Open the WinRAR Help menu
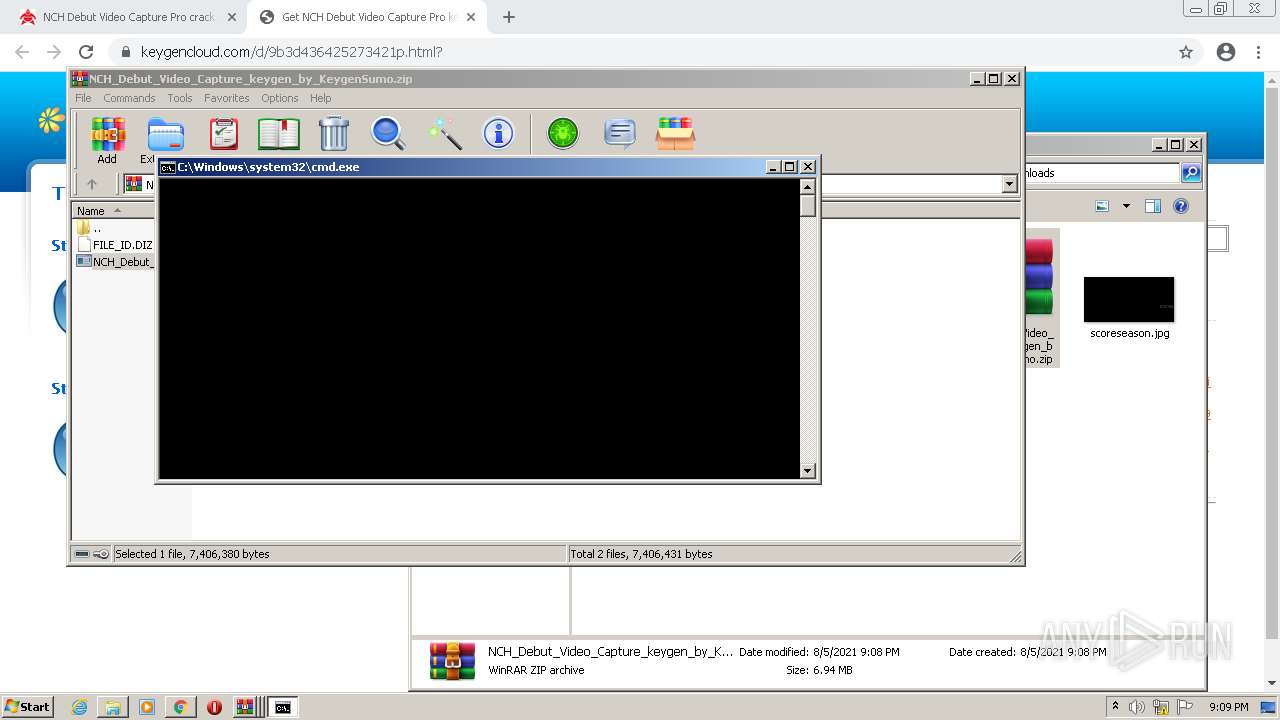The width and height of the screenshot is (1280, 720). [x=320, y=98]
